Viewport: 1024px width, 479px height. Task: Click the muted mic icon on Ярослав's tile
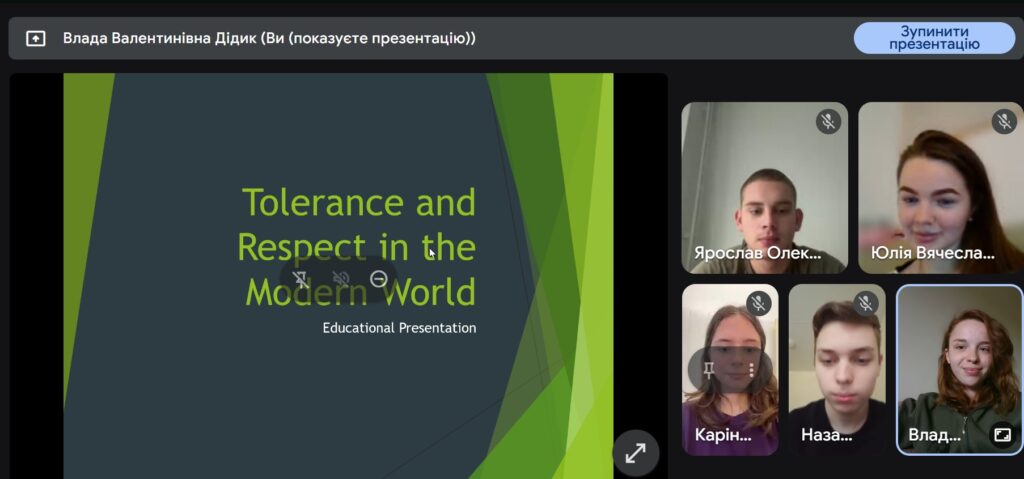(828, 122)
